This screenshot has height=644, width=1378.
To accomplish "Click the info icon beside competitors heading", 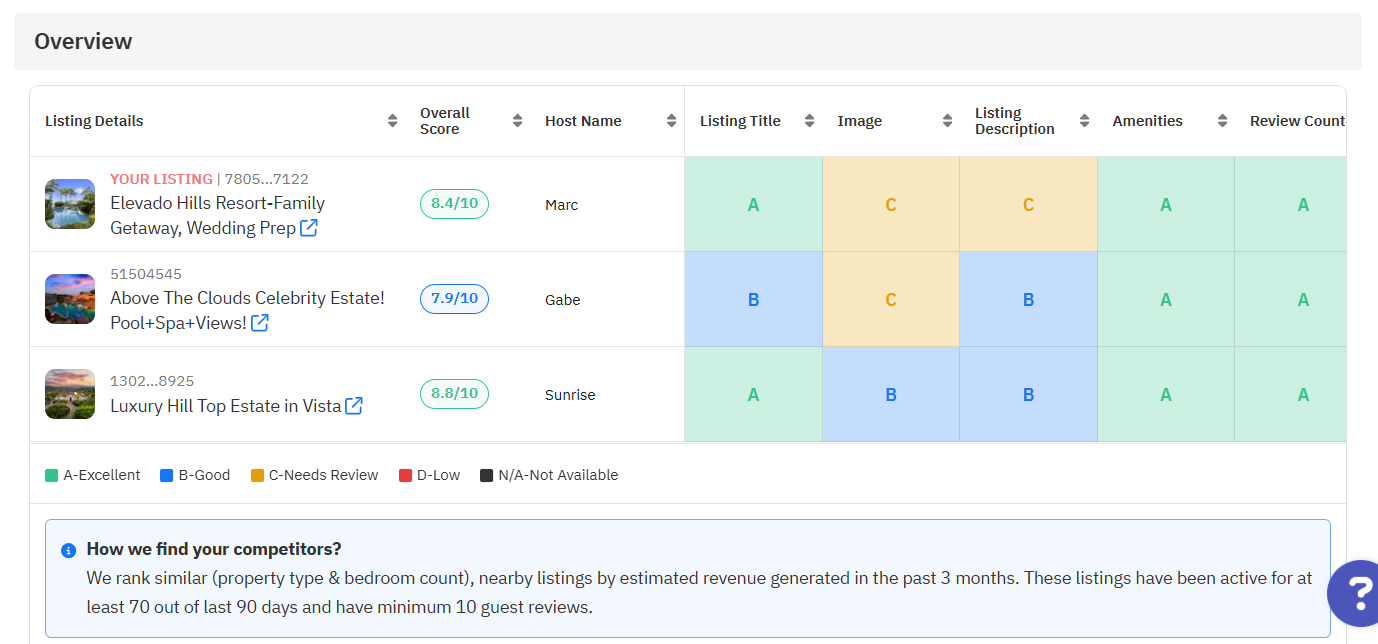I will 68,550.
